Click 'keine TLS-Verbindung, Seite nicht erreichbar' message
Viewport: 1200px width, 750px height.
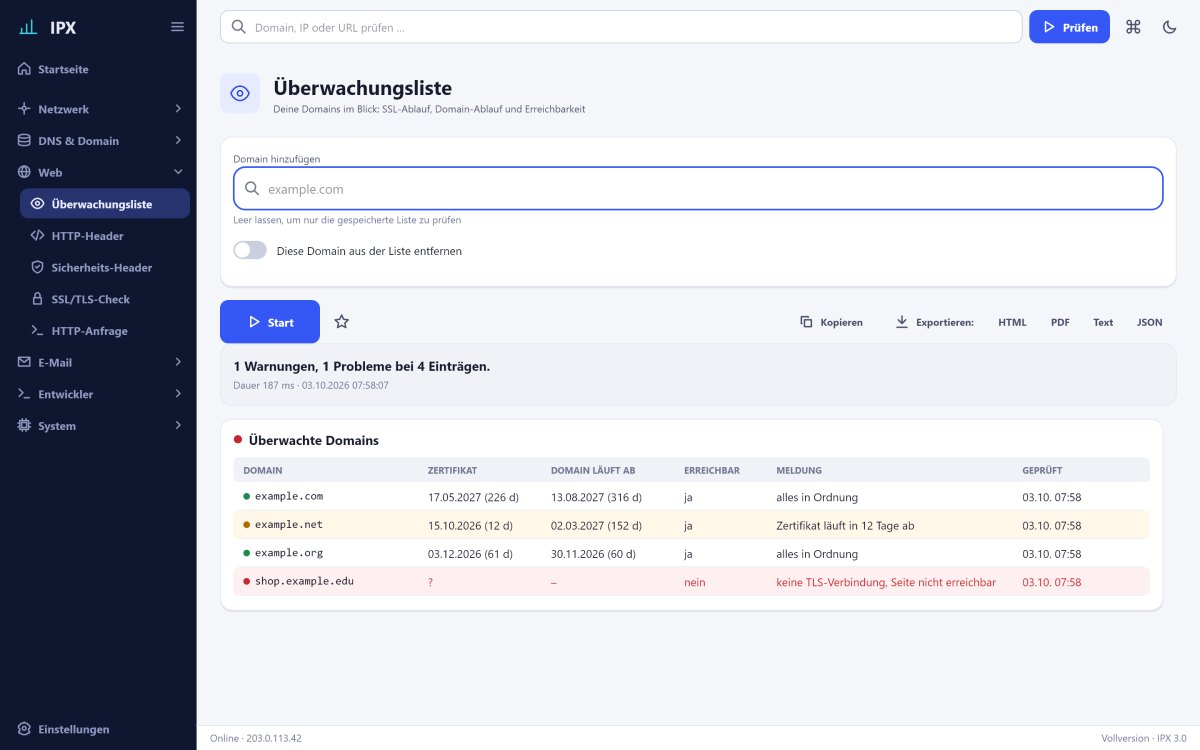point(886,582)
